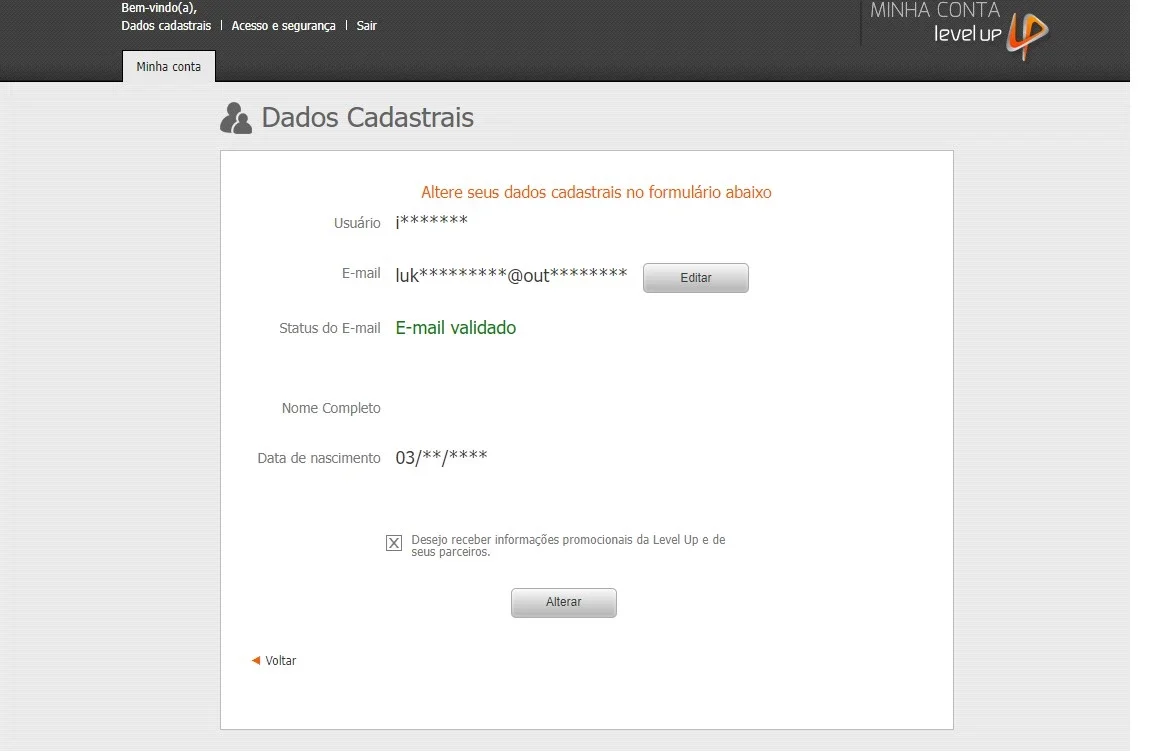
Task: Open the Minha conta tab
Action: tap(168, 66)
